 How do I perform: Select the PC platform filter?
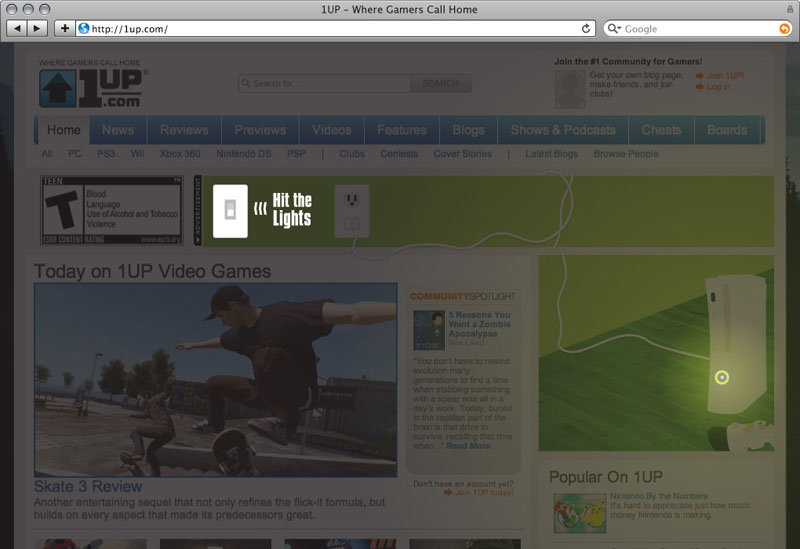pos(74,154)
